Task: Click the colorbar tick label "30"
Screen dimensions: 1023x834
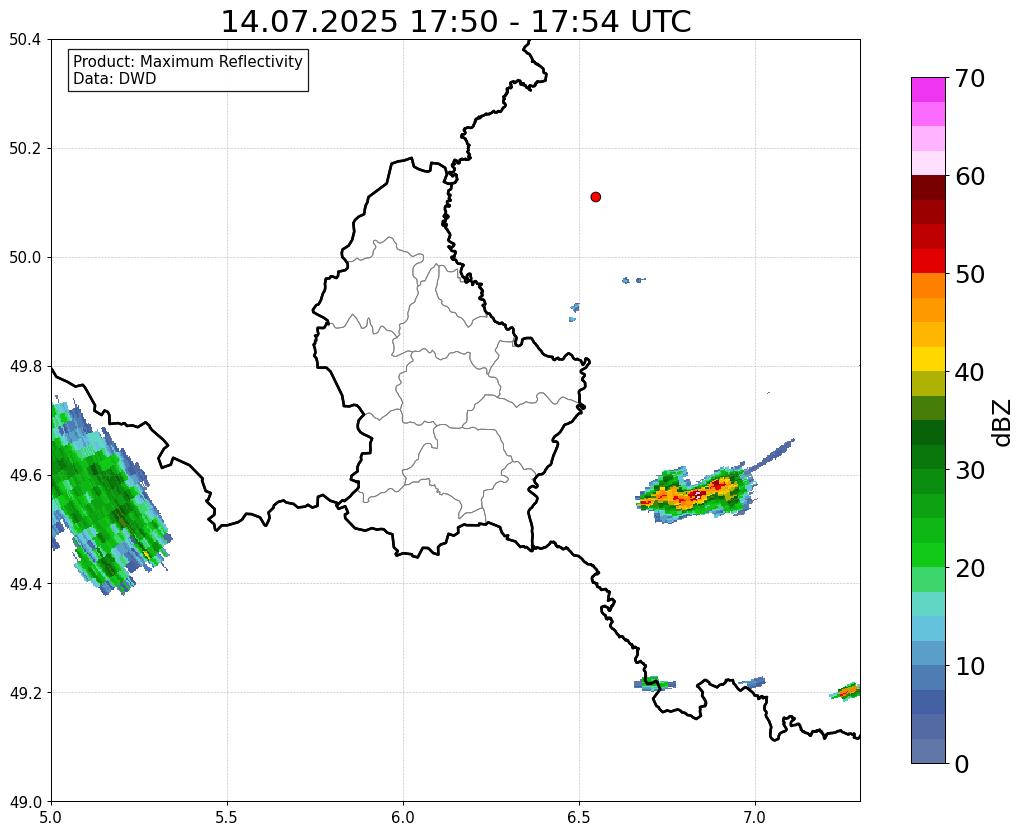Action: [x=970, y=470]
